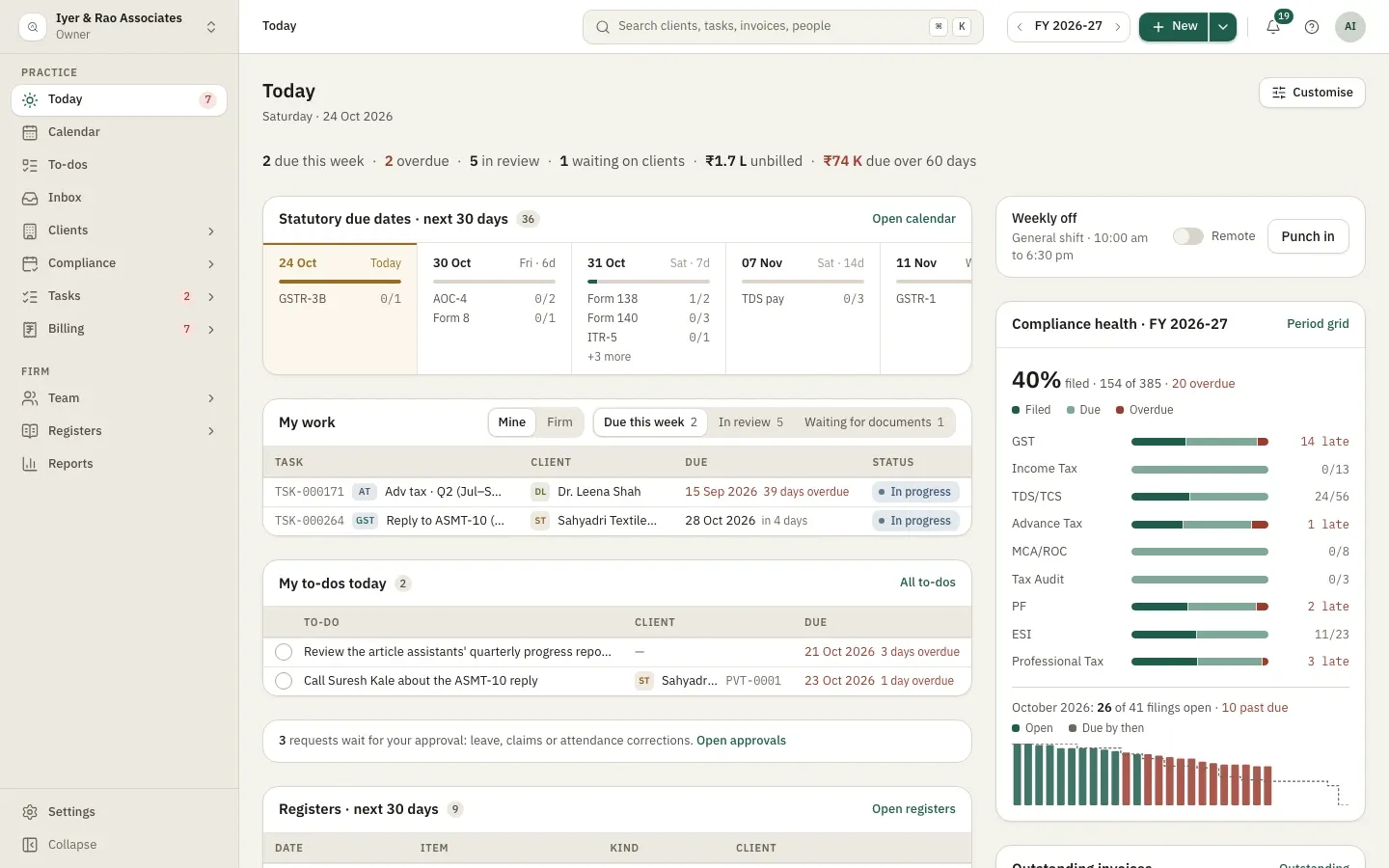The image size is (1389, 868).
Task: Expand the Clients menu chevron
Action: [211, 231]
